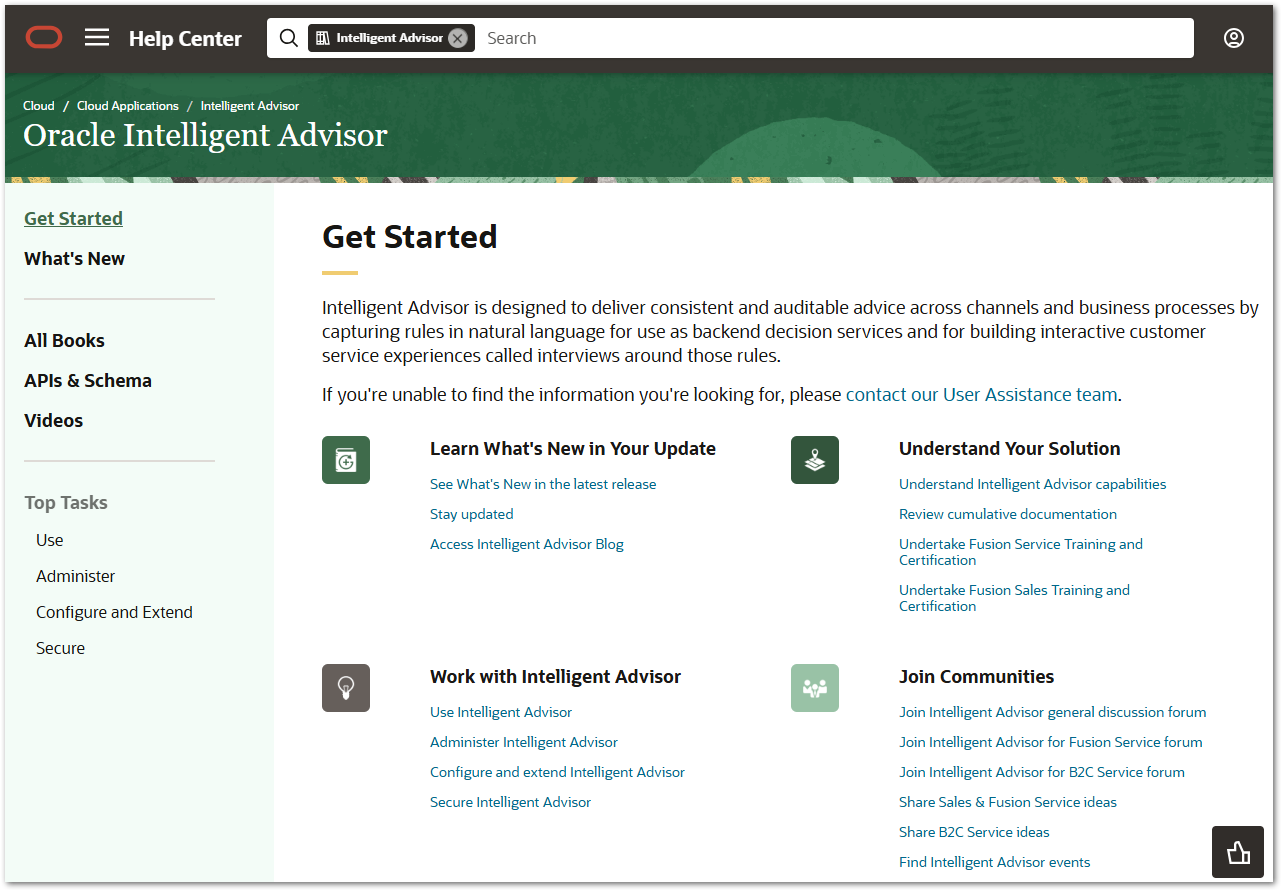The width and height of the screenshot is (1282, 891).
Task: Focus the Search input field
Action: pos(835,38)
